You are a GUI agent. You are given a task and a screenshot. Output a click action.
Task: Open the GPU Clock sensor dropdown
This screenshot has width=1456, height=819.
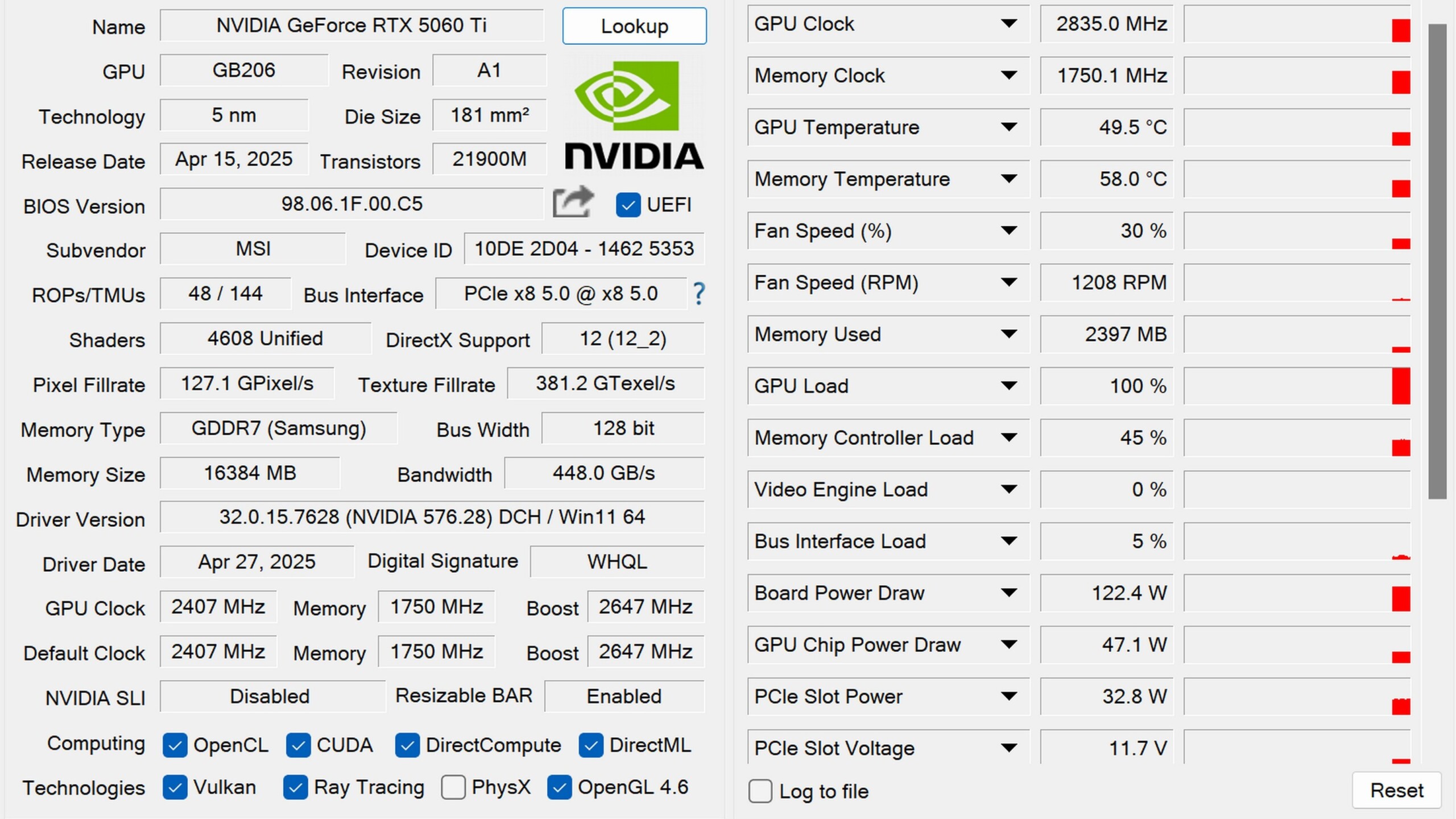[1009, 24]
